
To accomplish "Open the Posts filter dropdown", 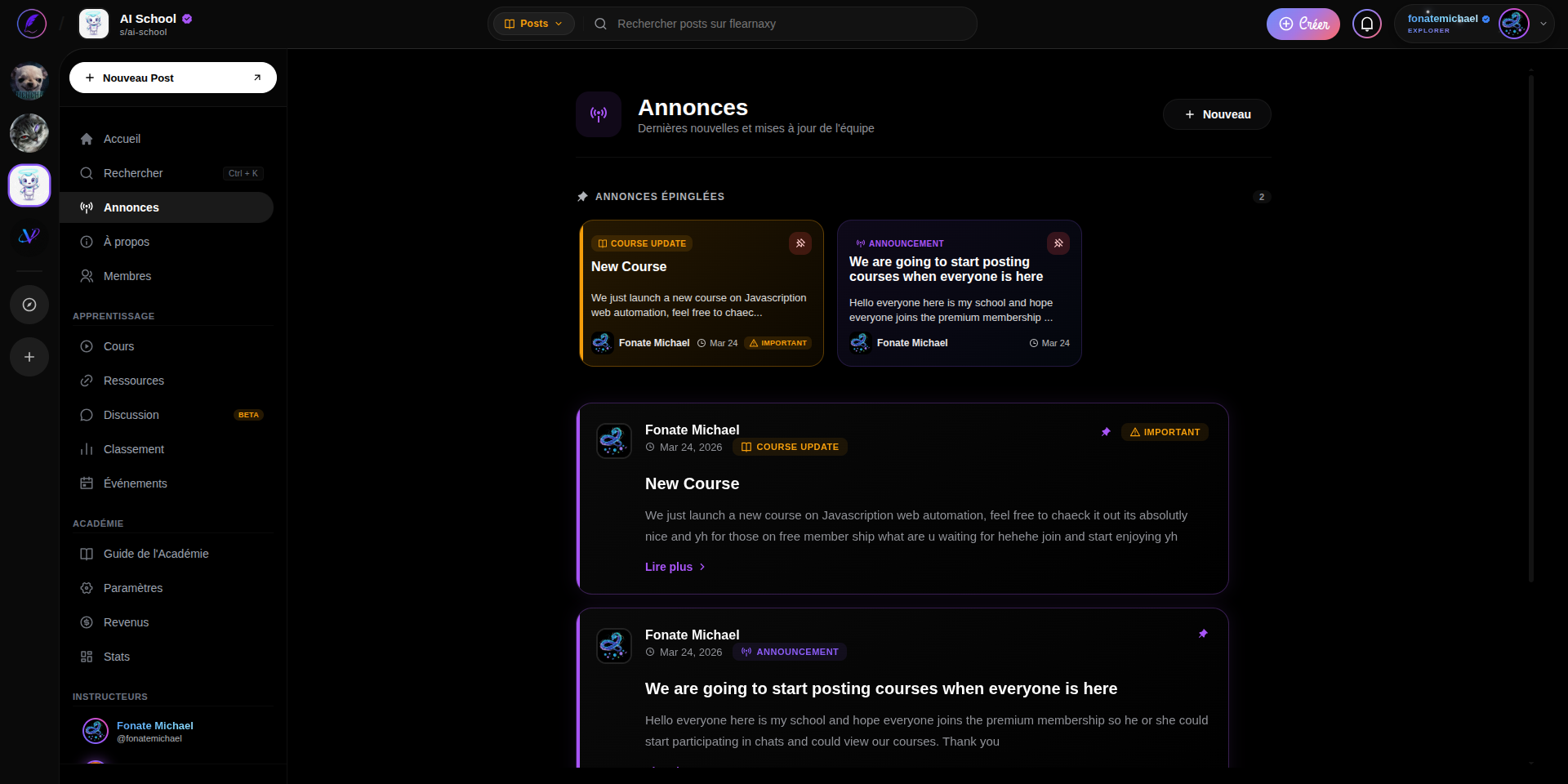I will point(533,24).
